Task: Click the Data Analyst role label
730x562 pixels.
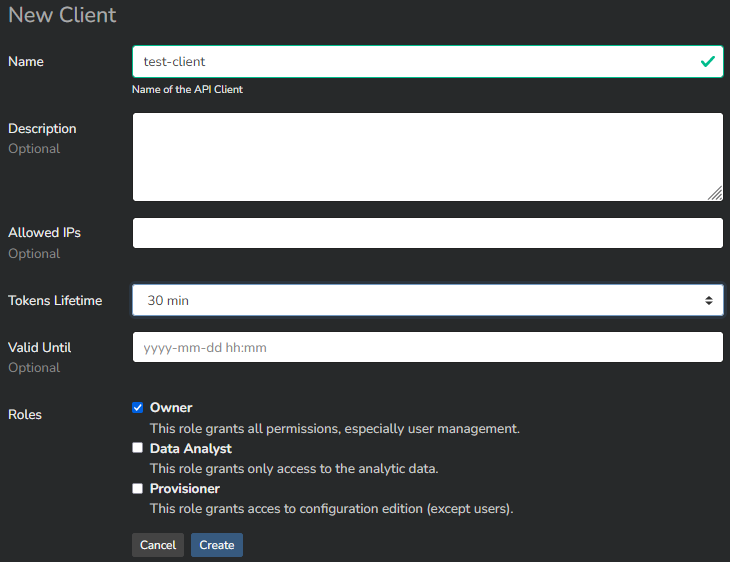Action: (191, 448)
